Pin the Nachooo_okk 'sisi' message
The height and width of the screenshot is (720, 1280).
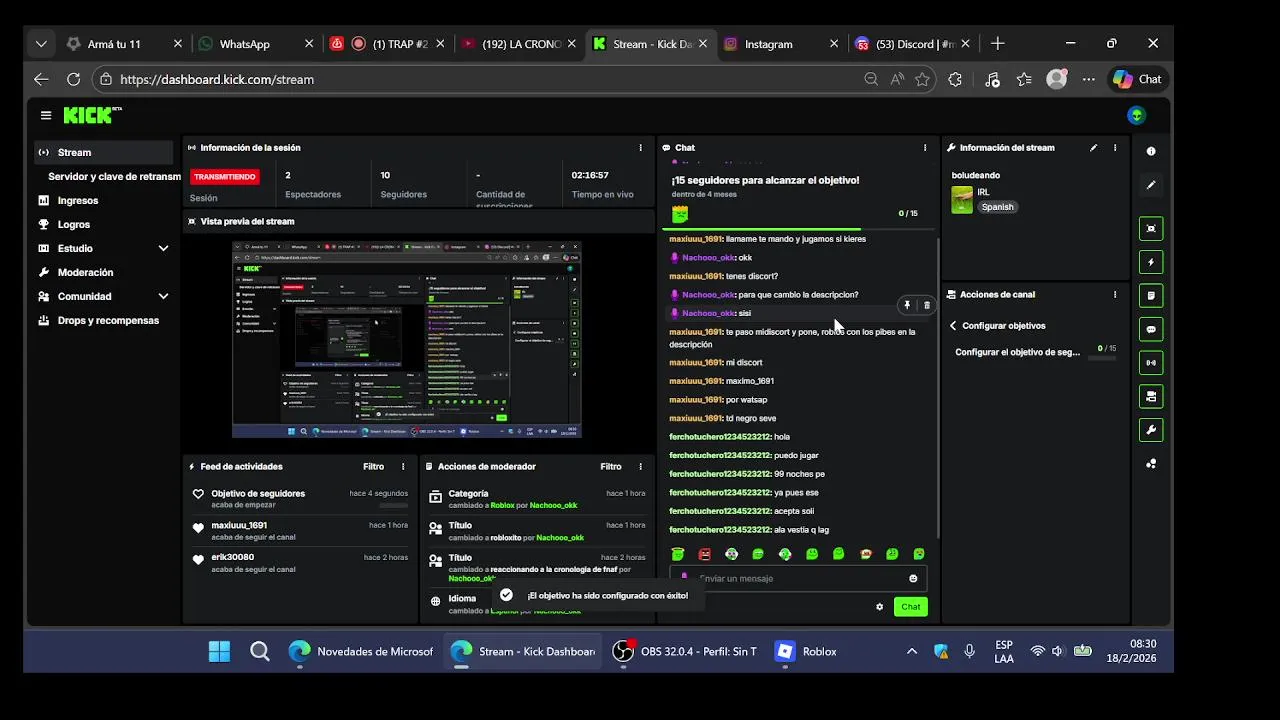[907, 305]
